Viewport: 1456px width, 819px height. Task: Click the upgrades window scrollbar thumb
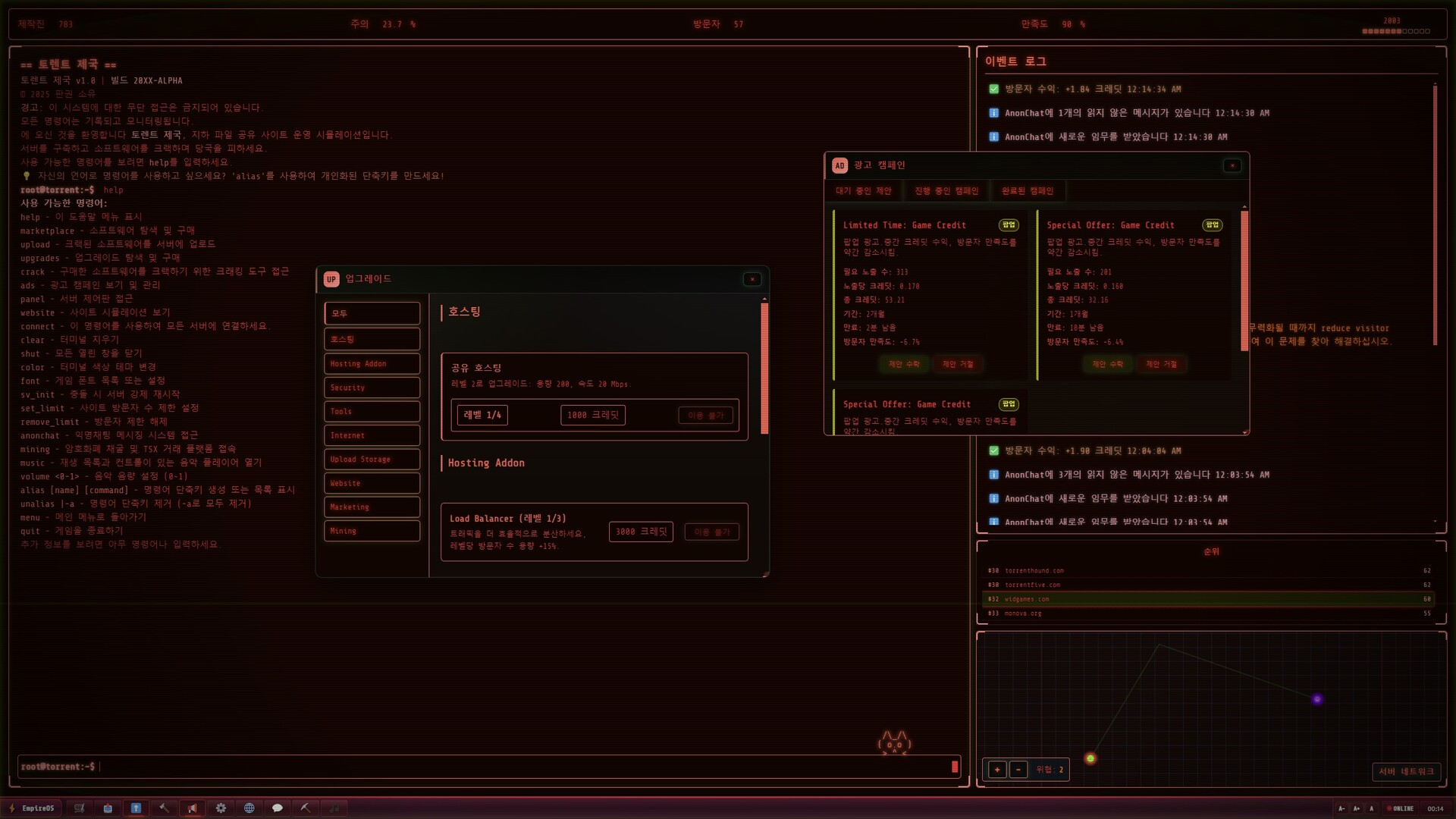(x=764, y=368)
